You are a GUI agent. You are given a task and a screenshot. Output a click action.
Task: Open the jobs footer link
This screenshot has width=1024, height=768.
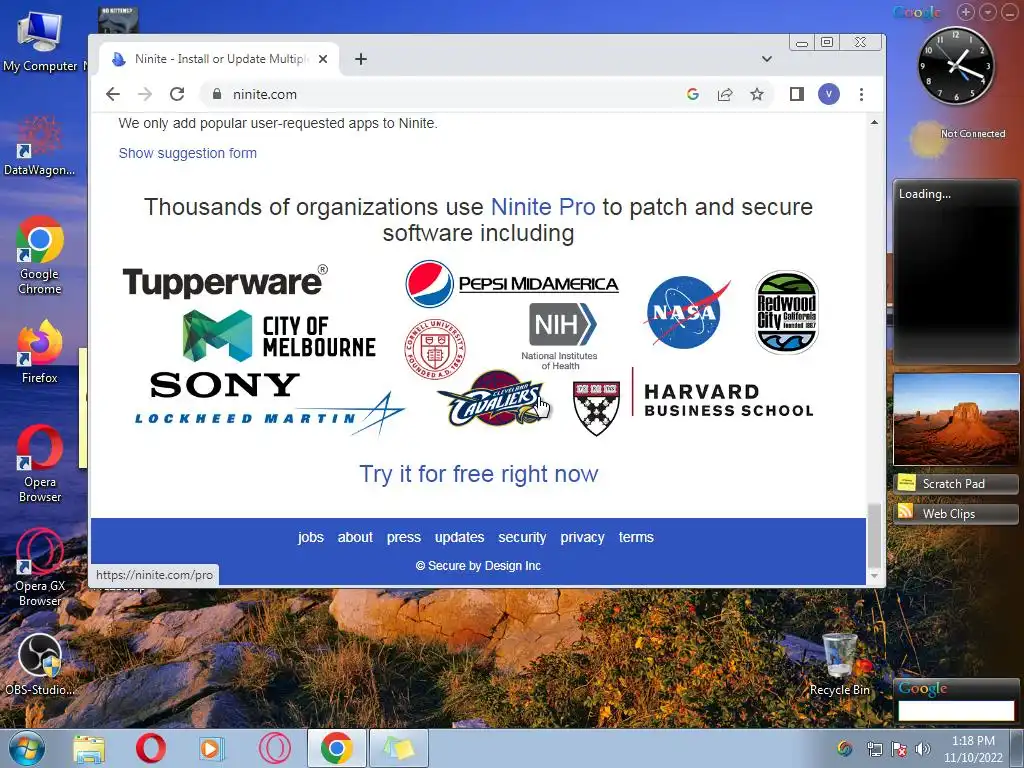point(311,537)
